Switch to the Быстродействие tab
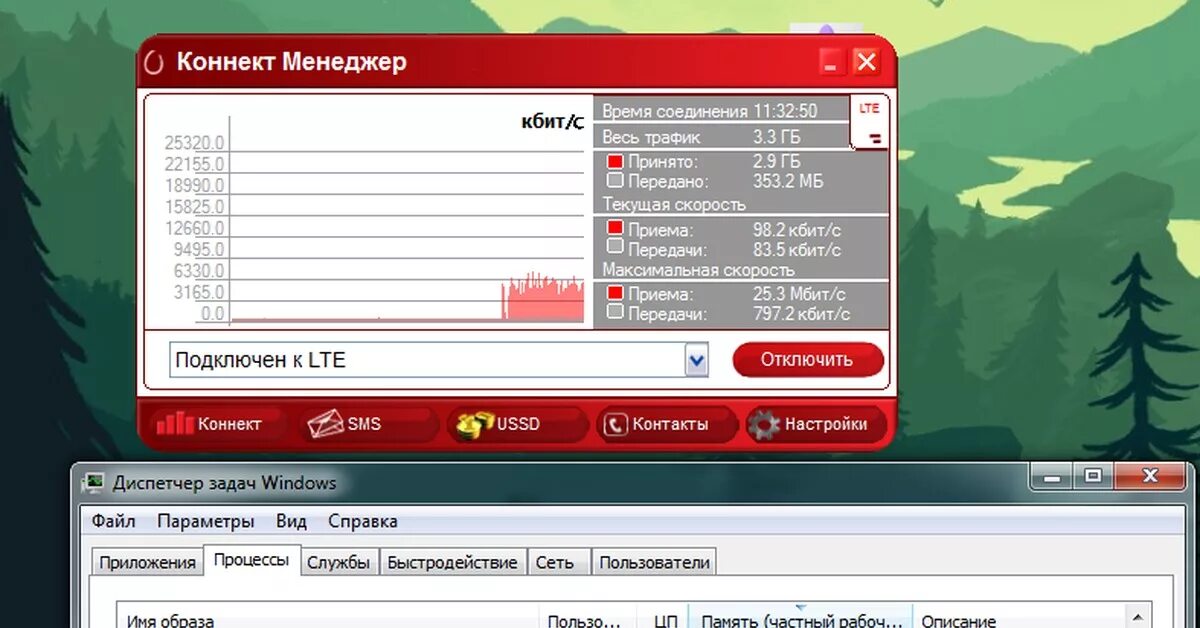 452,563
